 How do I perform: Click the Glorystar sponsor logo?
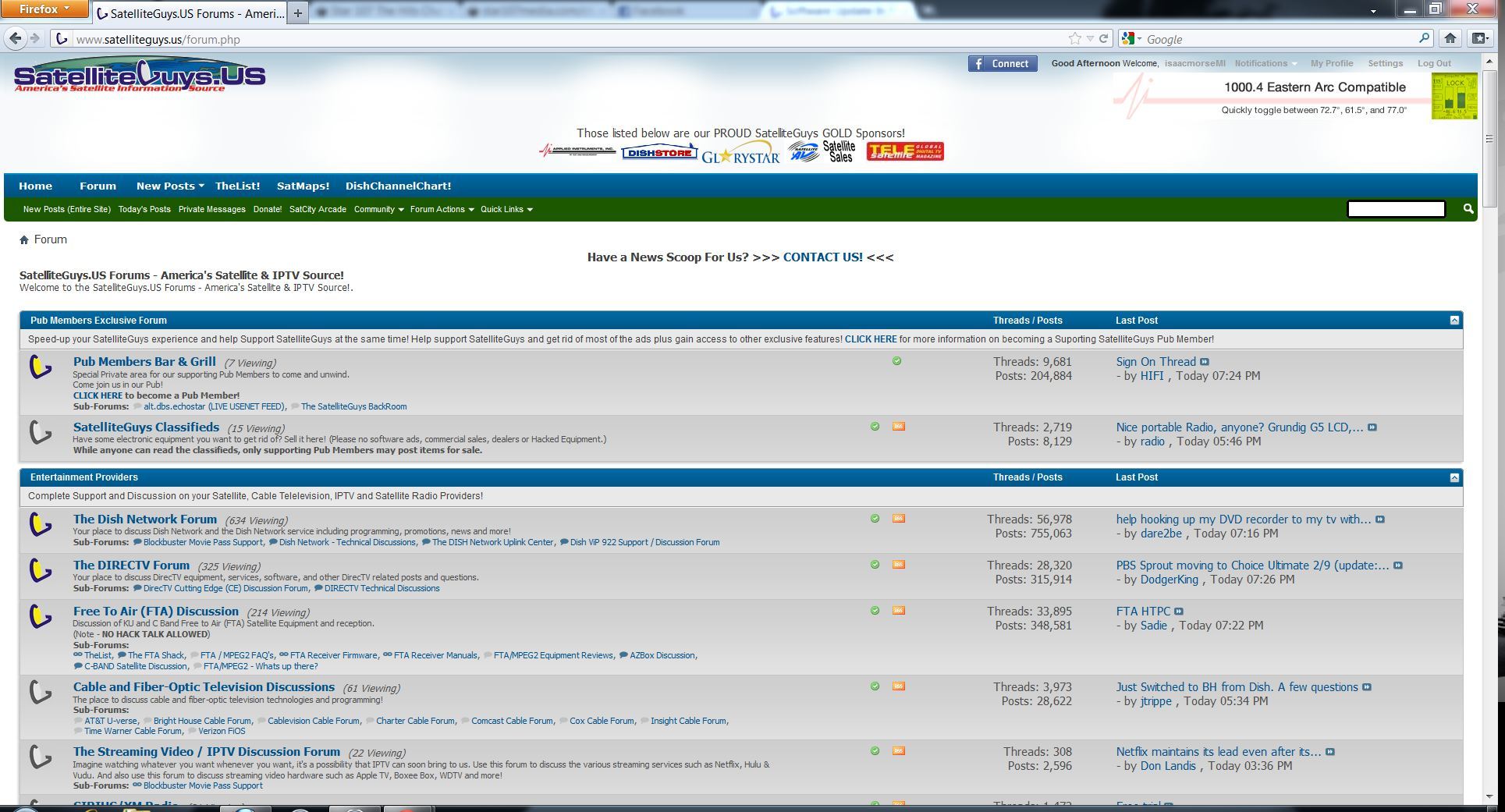click(x=740, y=153)
